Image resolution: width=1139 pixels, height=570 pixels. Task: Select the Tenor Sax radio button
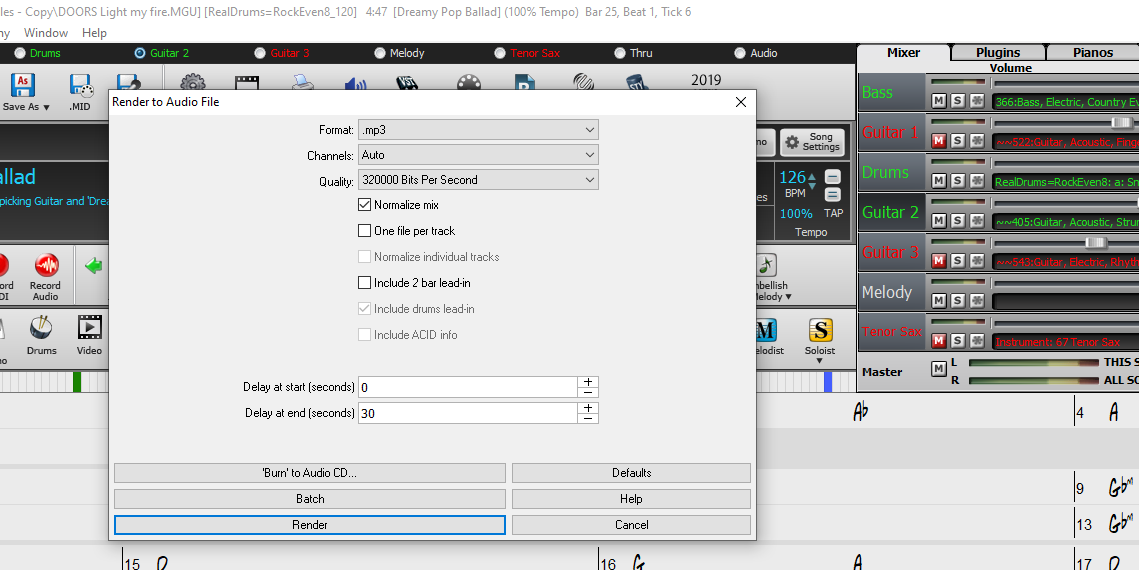coord(500,53)
